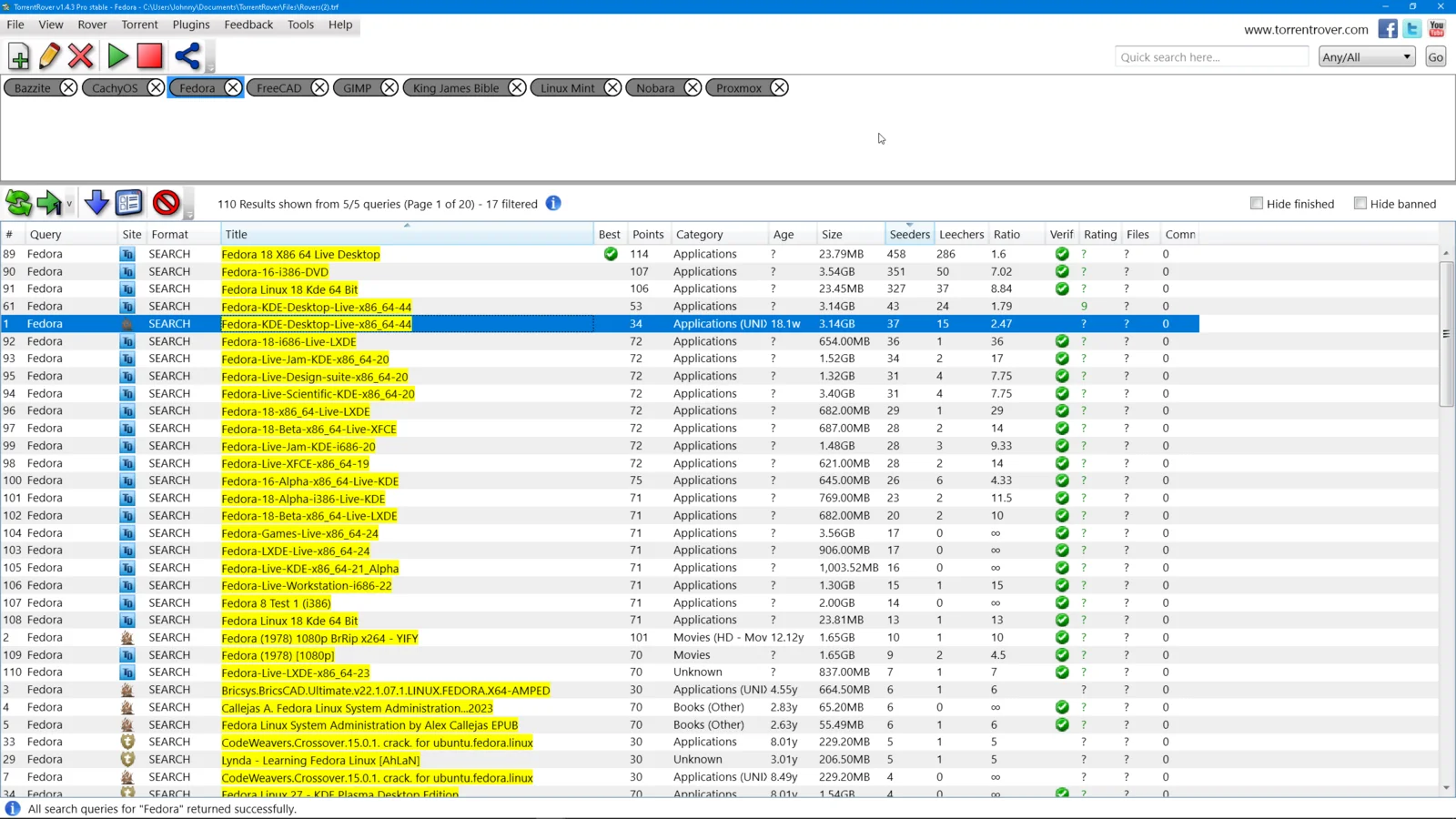1456x819 pixels.
Task: Stop search with the red square icon
Action: [x=150, y=56]
